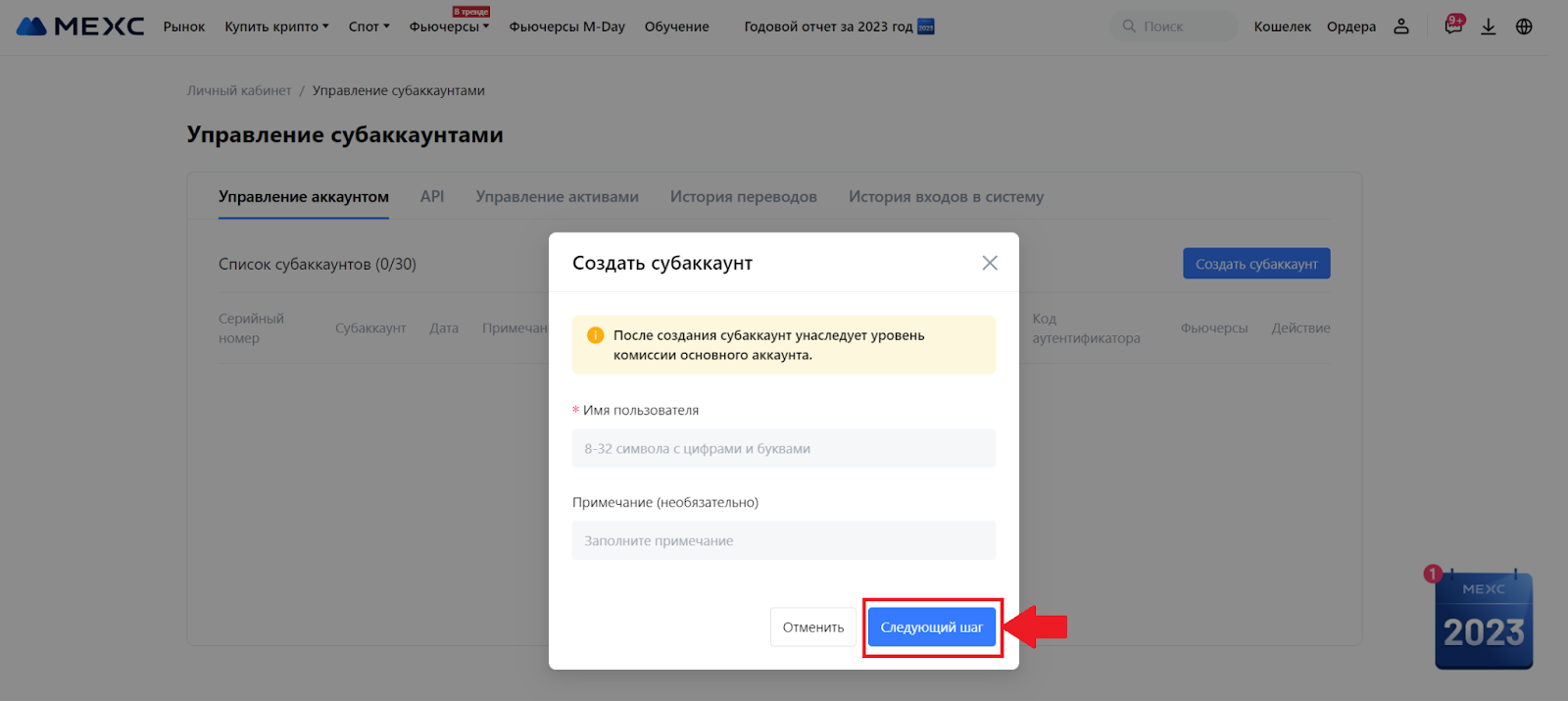Screen dimensions: 1568x701
Task: Click the search magnifier icon
Action: point(1129,26)
